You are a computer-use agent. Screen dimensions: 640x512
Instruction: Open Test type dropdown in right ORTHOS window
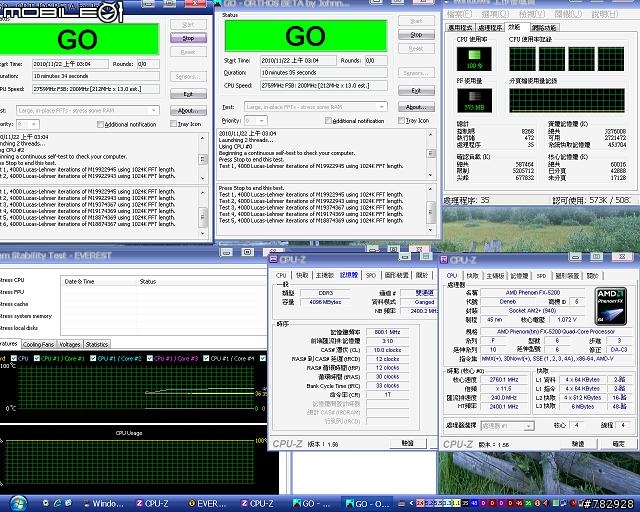click(x=382, y=107)
